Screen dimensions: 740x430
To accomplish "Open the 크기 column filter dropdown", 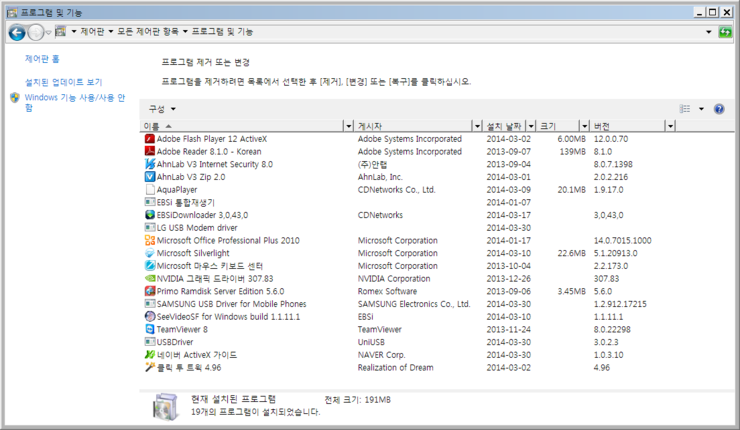I will (x=585, y=126).
